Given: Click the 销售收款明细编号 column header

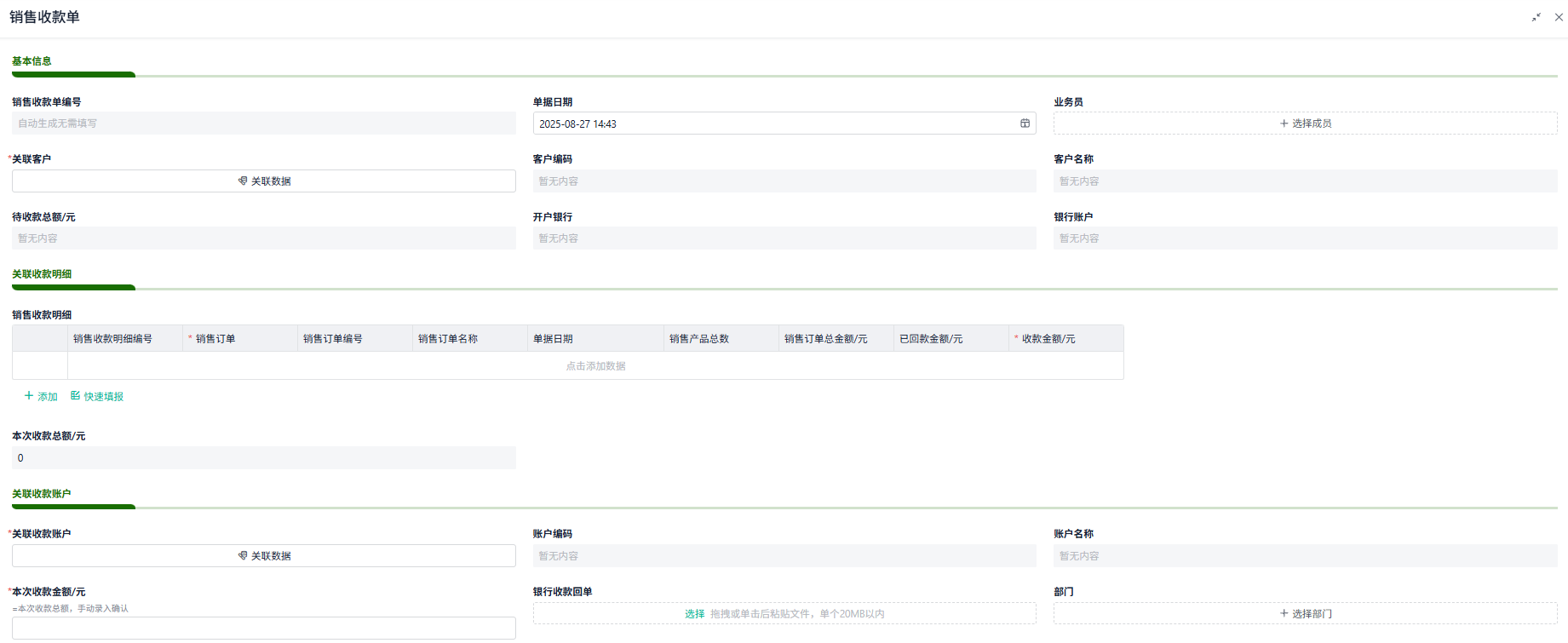Looking at the screenshot, I should coord(124,339).
